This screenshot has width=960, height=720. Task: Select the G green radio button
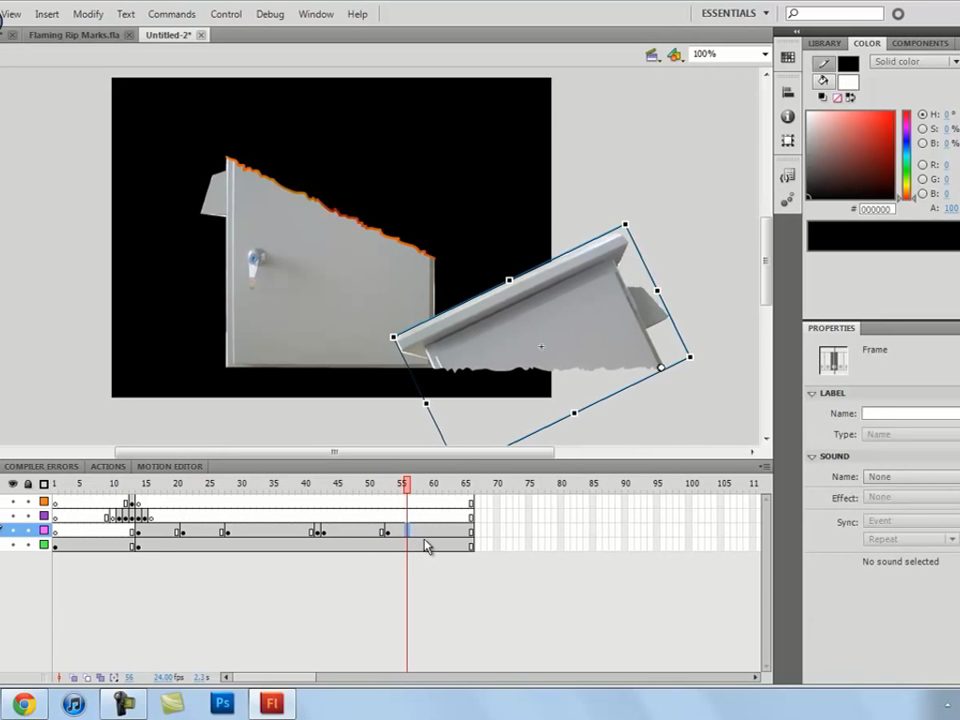click(922, 179)
